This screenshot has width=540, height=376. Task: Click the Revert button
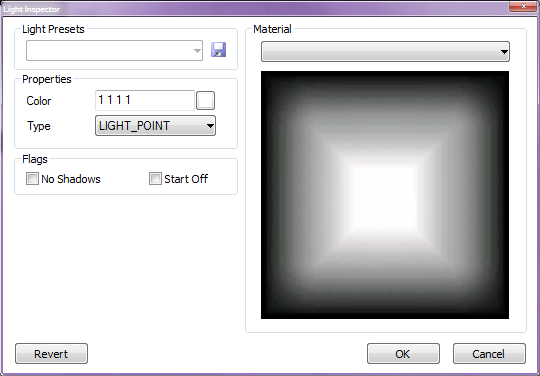(x=51, y=354)
